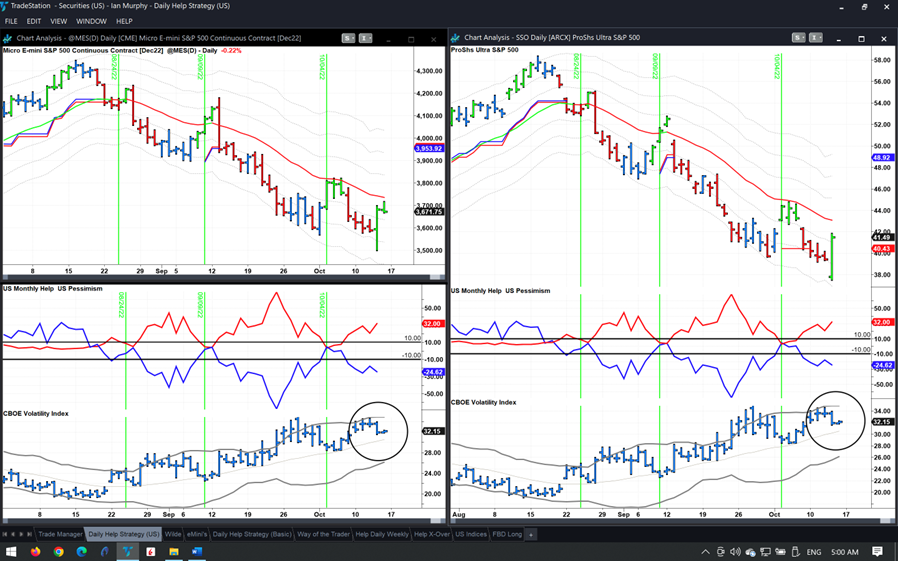Open the WINDOW menu
Screen dimensions: 898x561
(91, 21)
